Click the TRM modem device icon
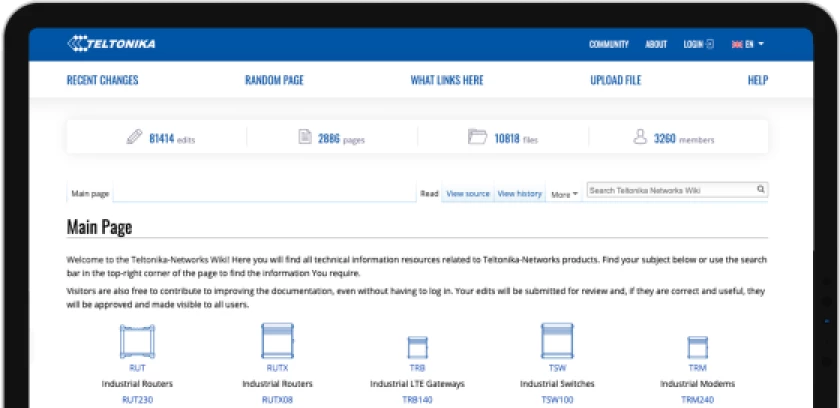The image size is (840, 408). (698, 347)
